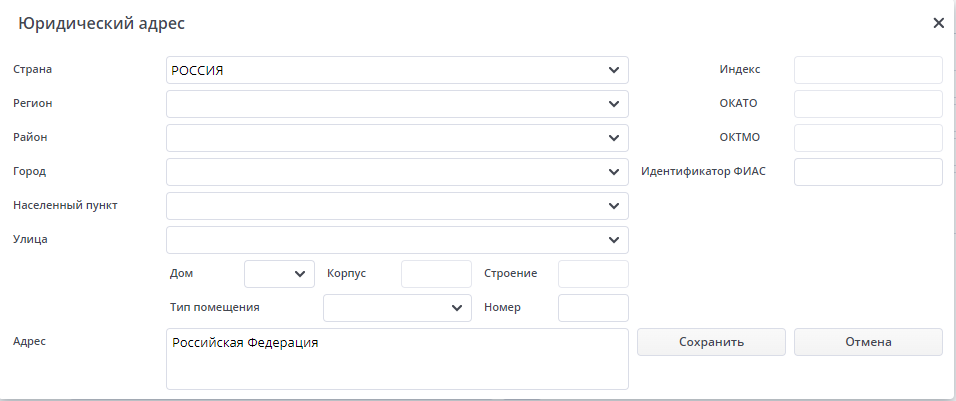Open the Город dropdown list

613,172
